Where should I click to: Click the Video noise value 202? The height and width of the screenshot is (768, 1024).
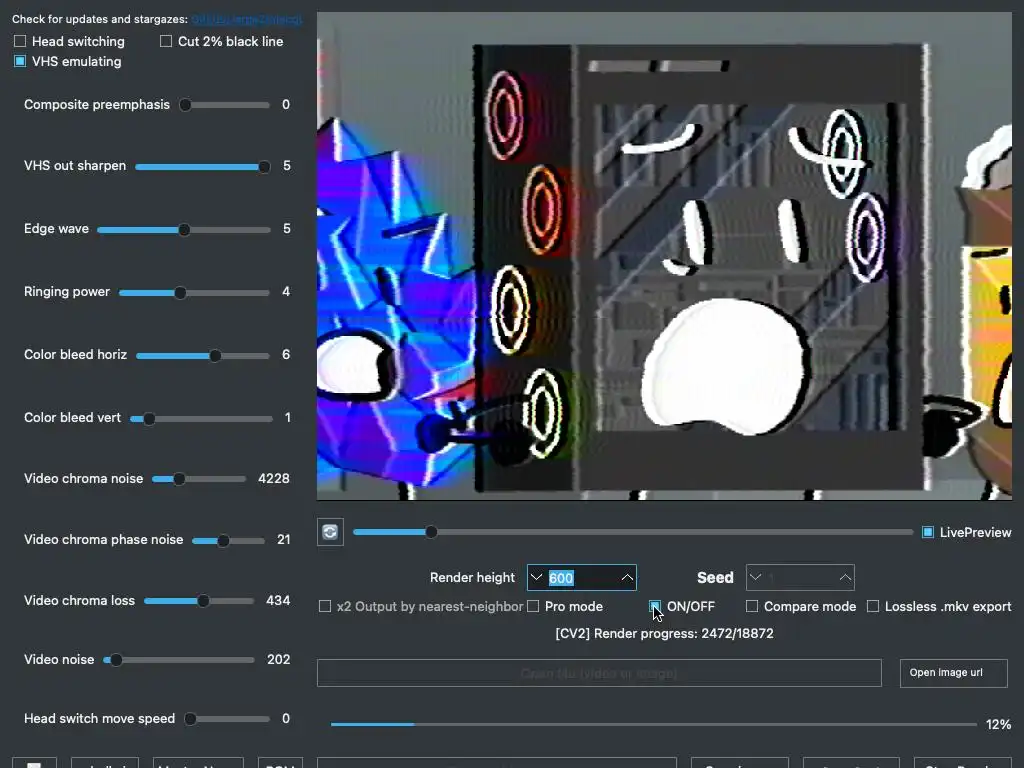pos(278,660)
